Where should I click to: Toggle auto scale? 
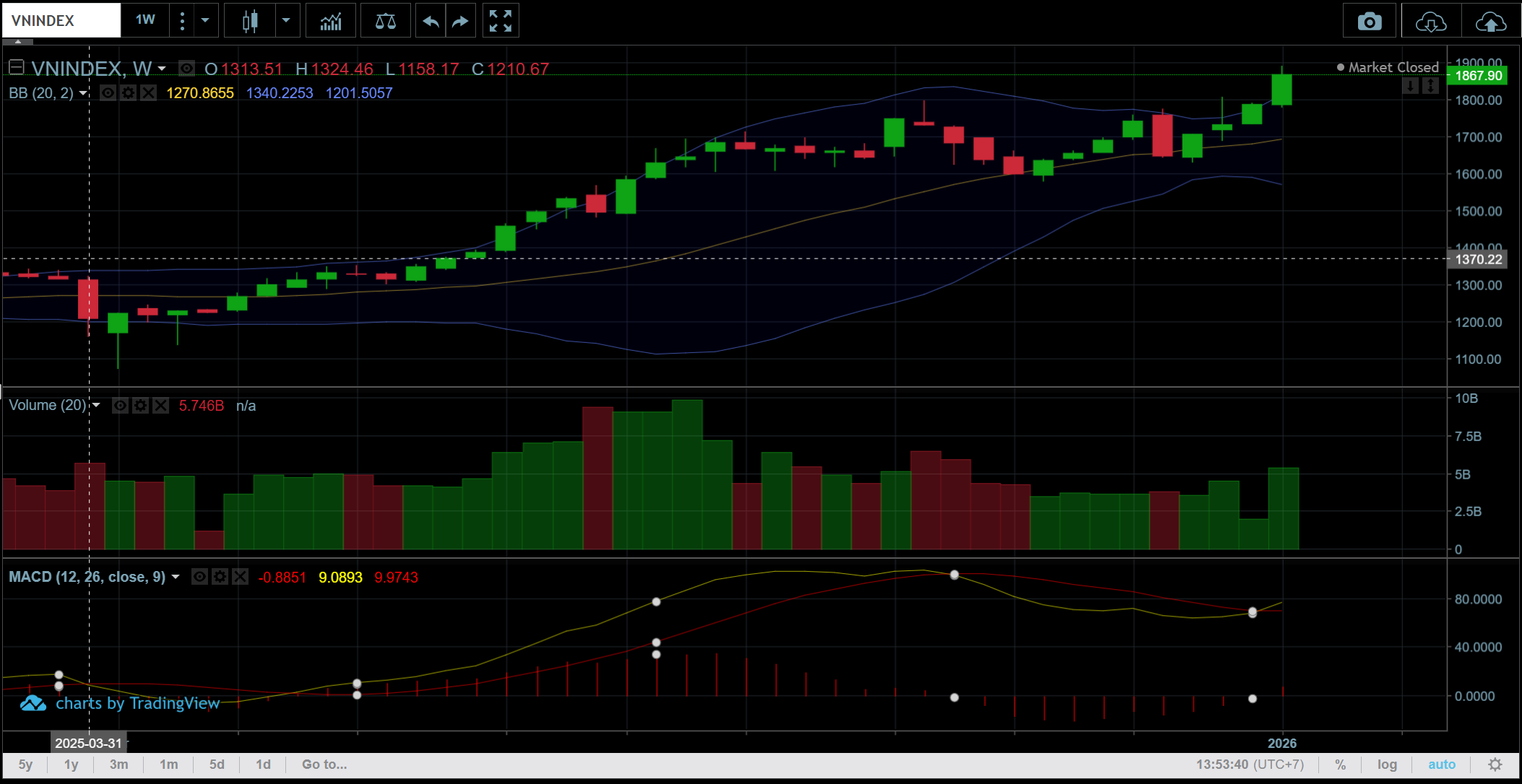coord(1441,765)
